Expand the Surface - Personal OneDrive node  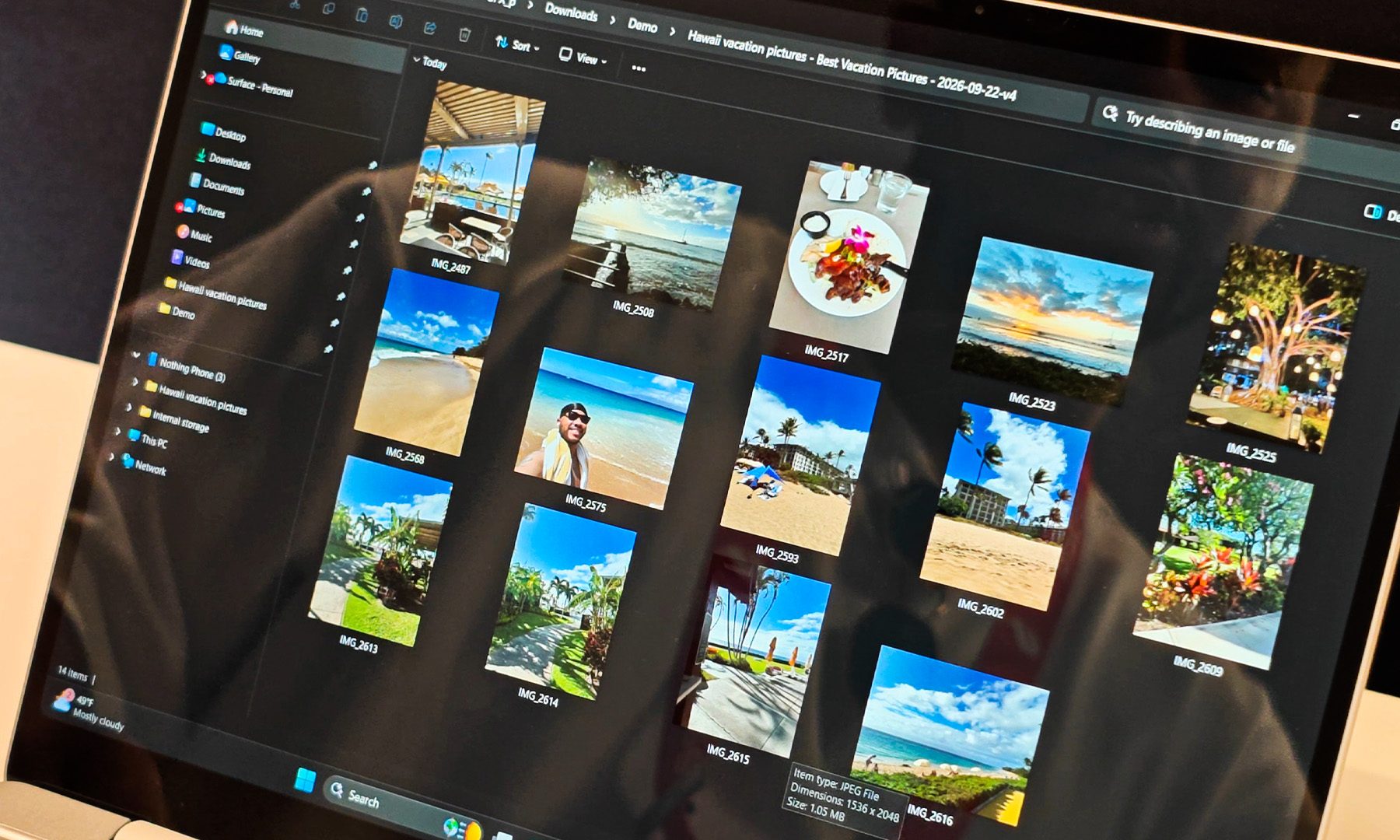tap(204, 75)
